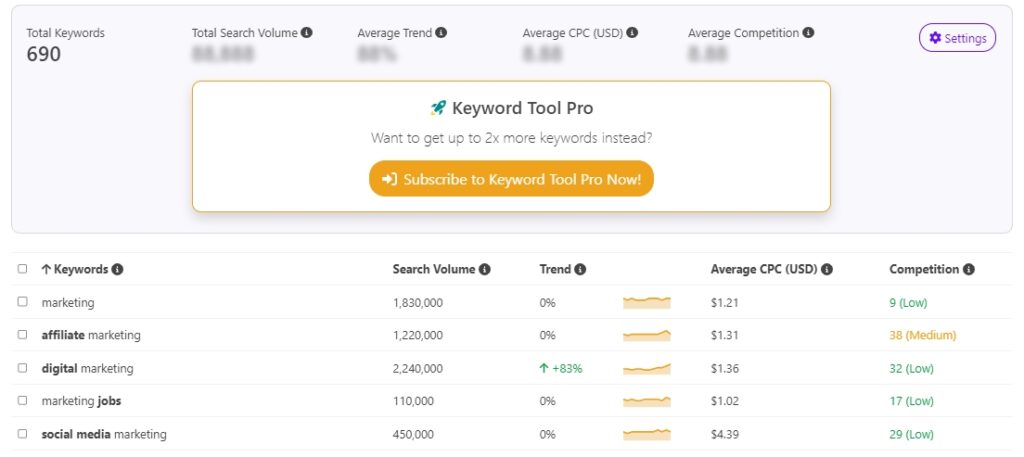This screenshot has width=1024, height=457.
Task: Click info icon beside Average CPC summary
Action: [632, 33]
